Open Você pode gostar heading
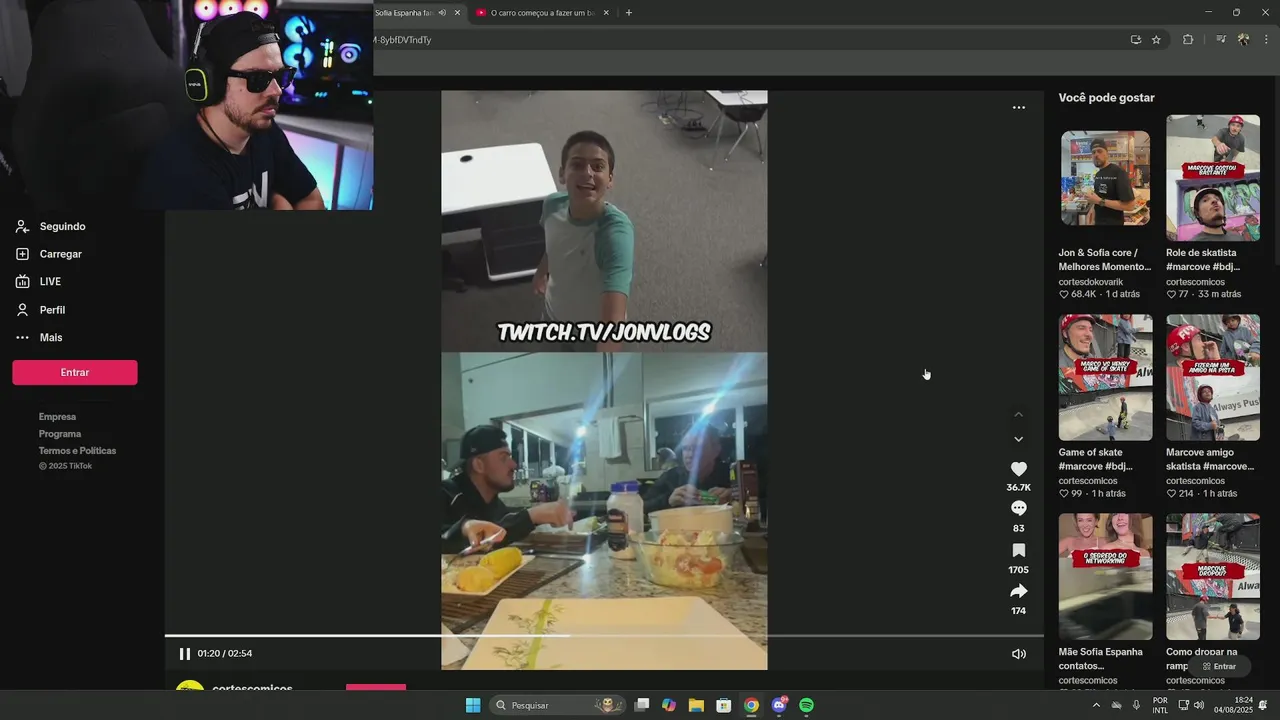Screen dimensions: 1280x720 tap(1107, 98)
